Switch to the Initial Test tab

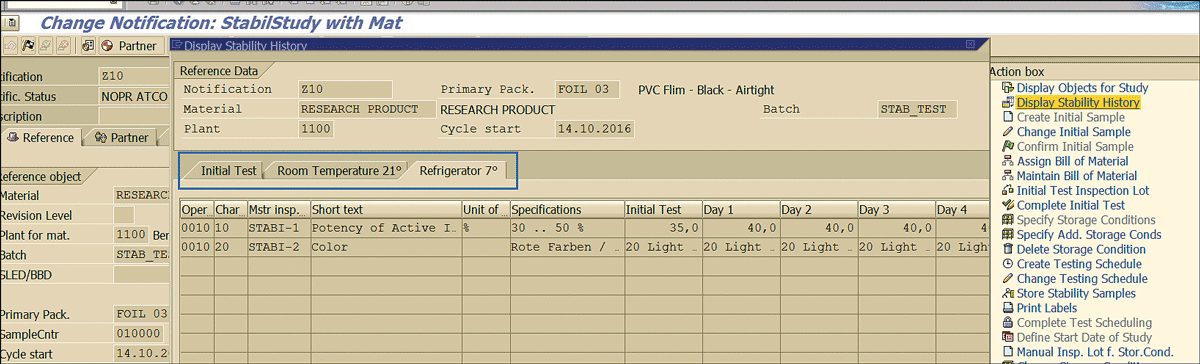pos(228,171)
